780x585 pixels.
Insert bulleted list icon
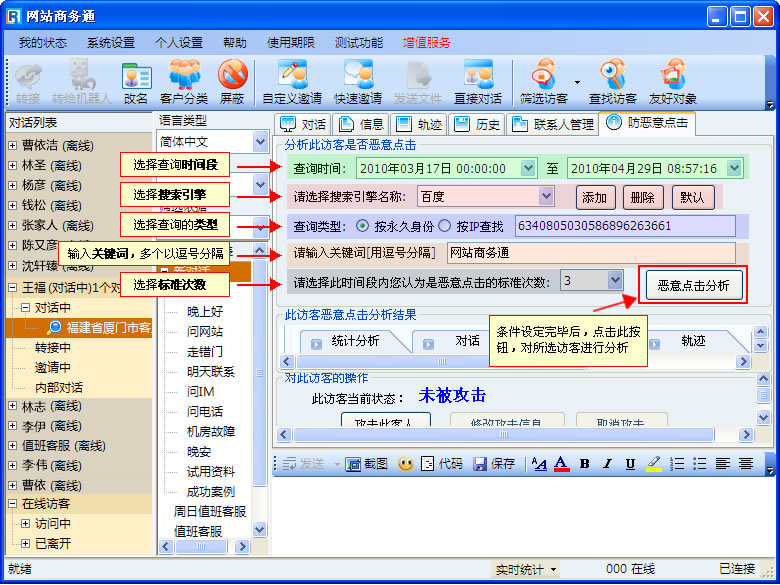699,464
